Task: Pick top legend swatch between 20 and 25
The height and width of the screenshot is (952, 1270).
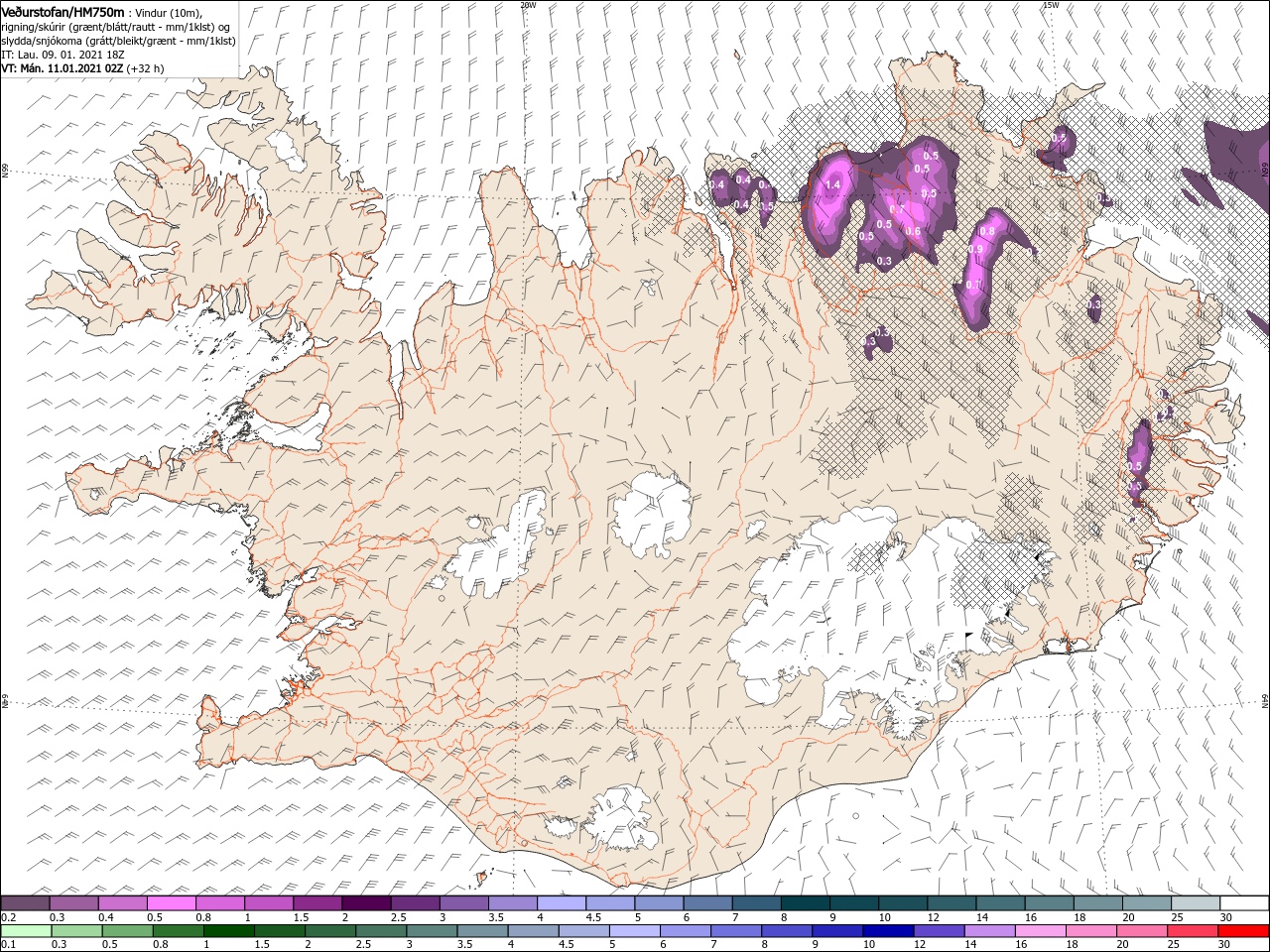Action: pyautogui.click(x=1147, y=902)
